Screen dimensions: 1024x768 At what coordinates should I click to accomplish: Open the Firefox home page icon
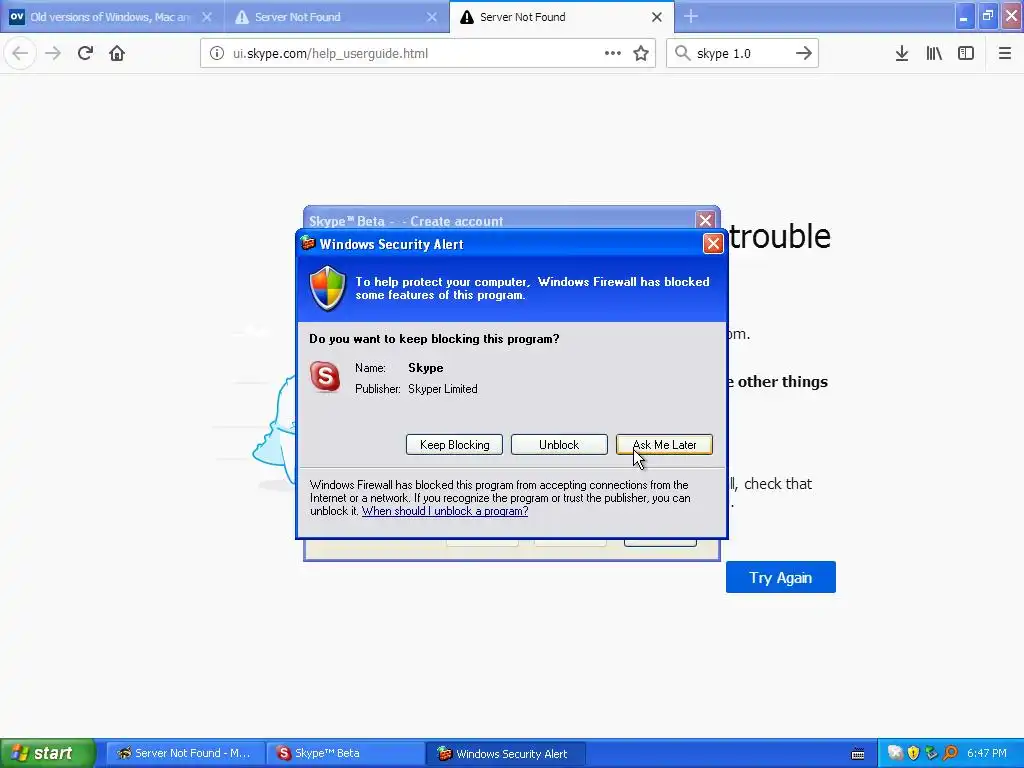pyautogui.click(x=117, y=53)
